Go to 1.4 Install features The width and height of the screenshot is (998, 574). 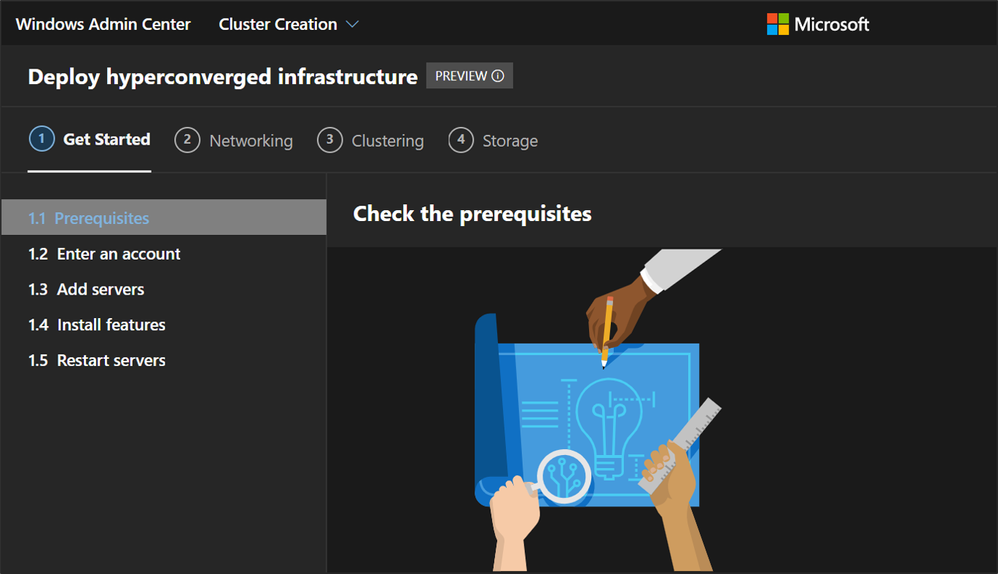pos(111,325)
